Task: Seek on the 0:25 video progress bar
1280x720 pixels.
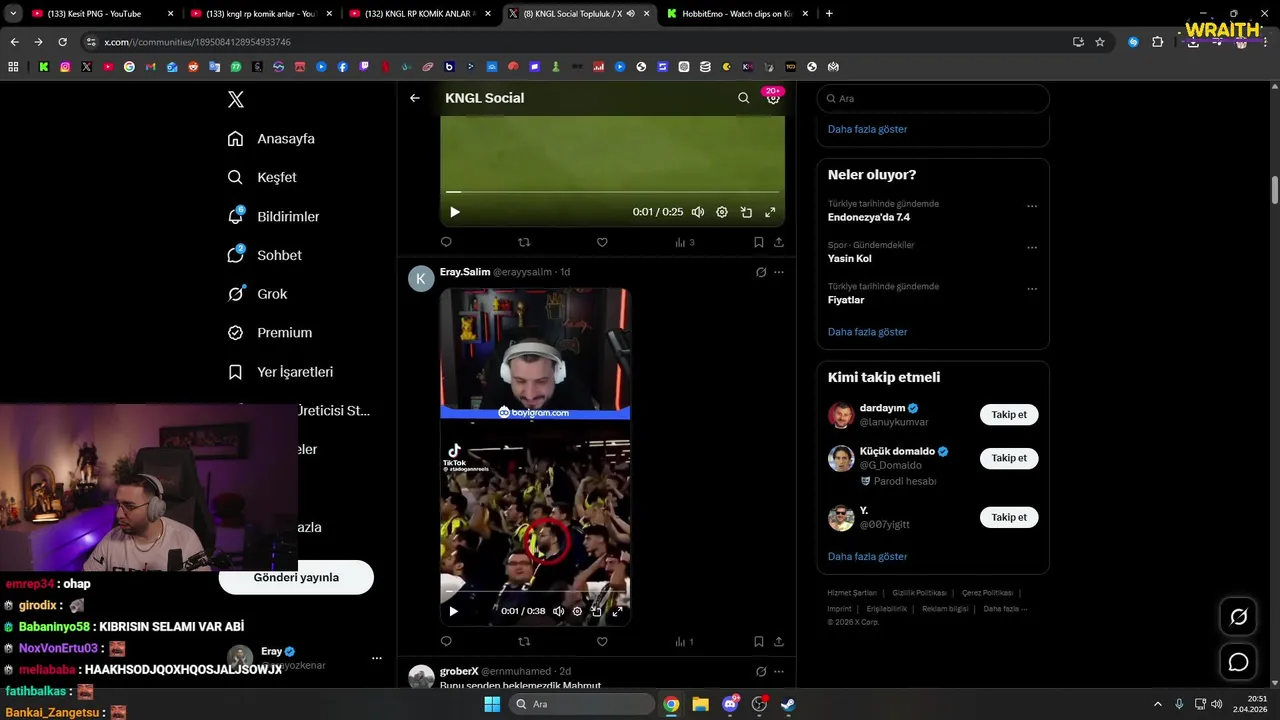Action: pos(612,191)
